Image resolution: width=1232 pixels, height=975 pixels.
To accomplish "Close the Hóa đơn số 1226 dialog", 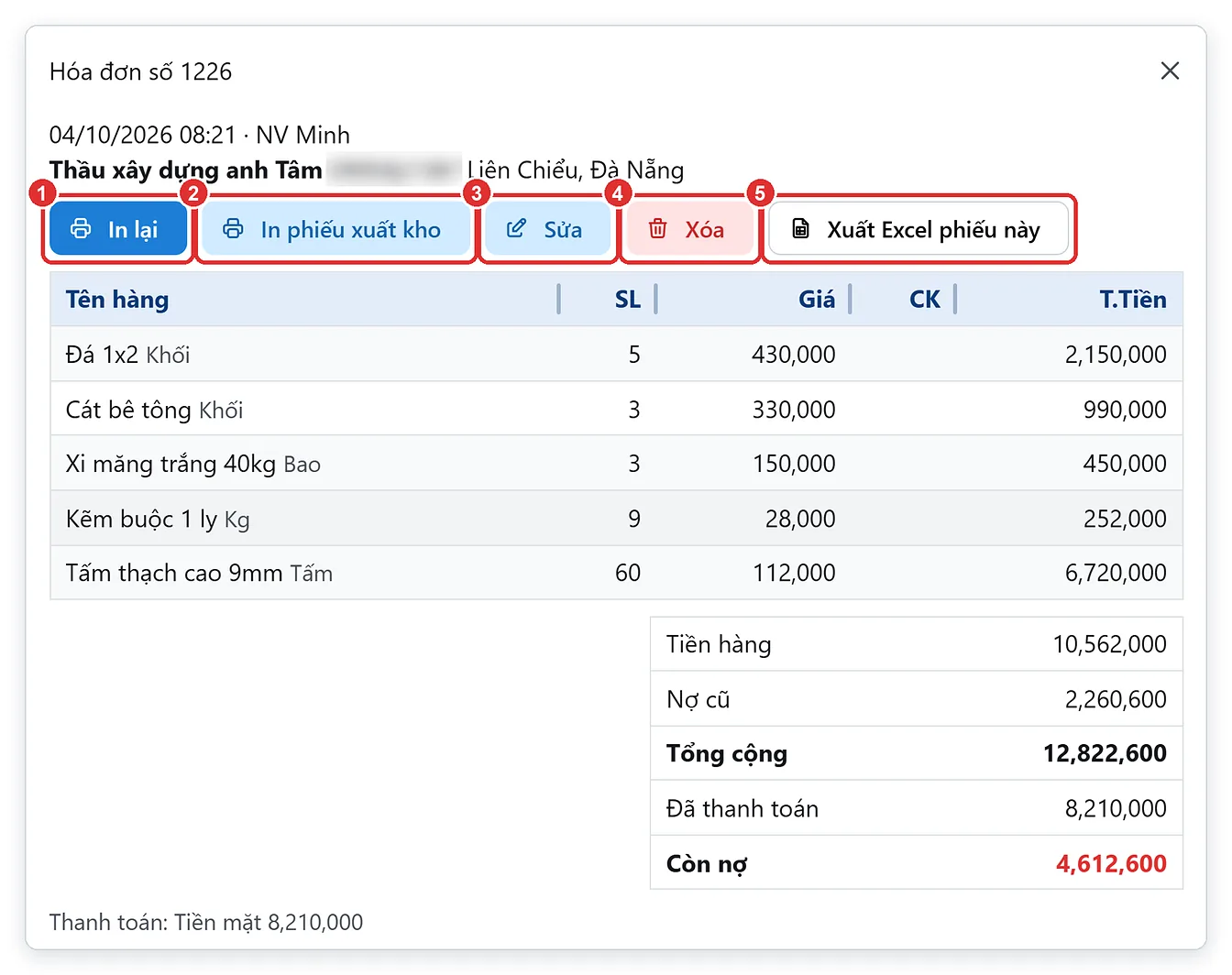I will pyautogui.click(x=1170, y=71).
